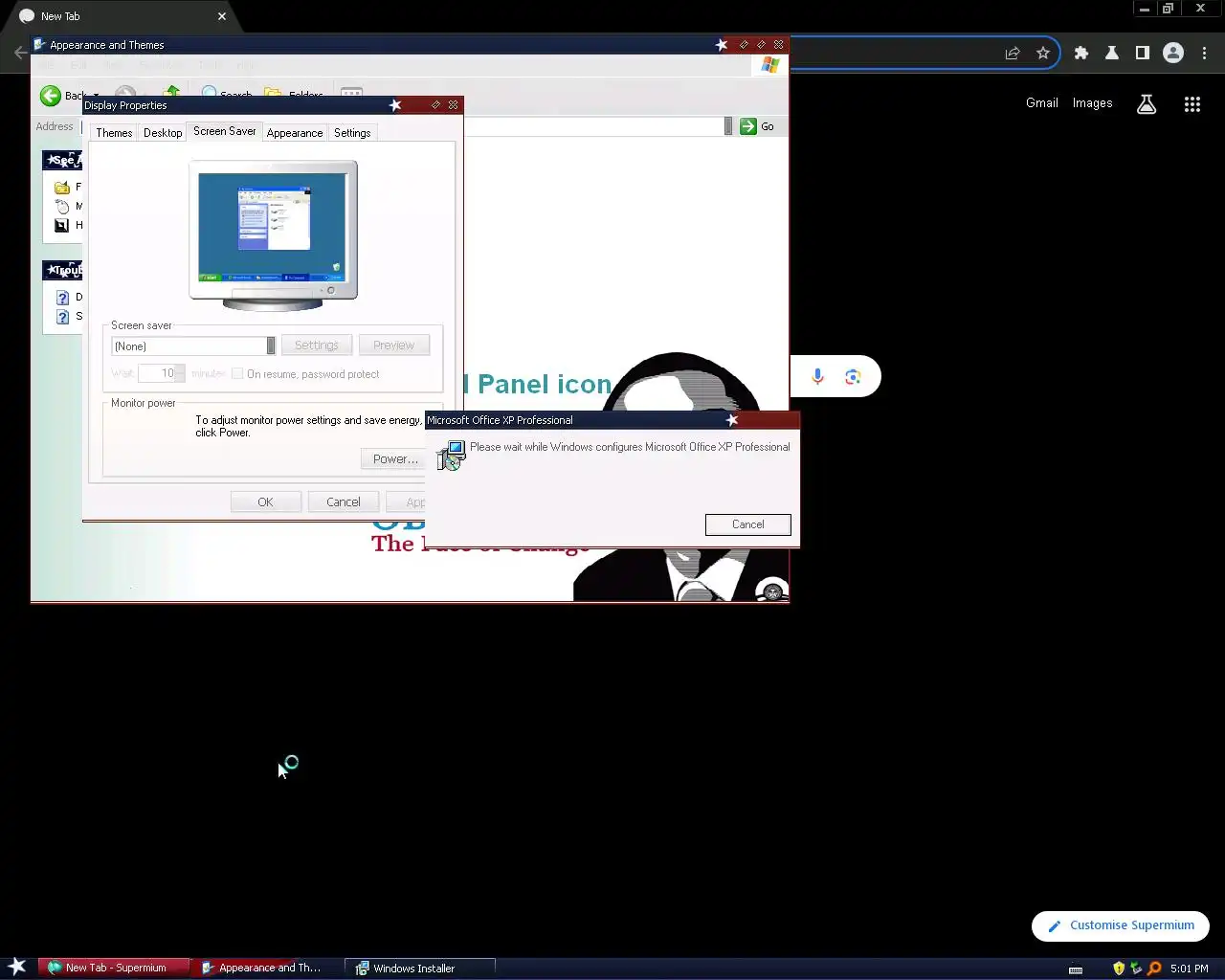Click the star icon on Appearance and Themes title bar
The height and width of the screenshot is (980, 1225).
tap(722, 45)
